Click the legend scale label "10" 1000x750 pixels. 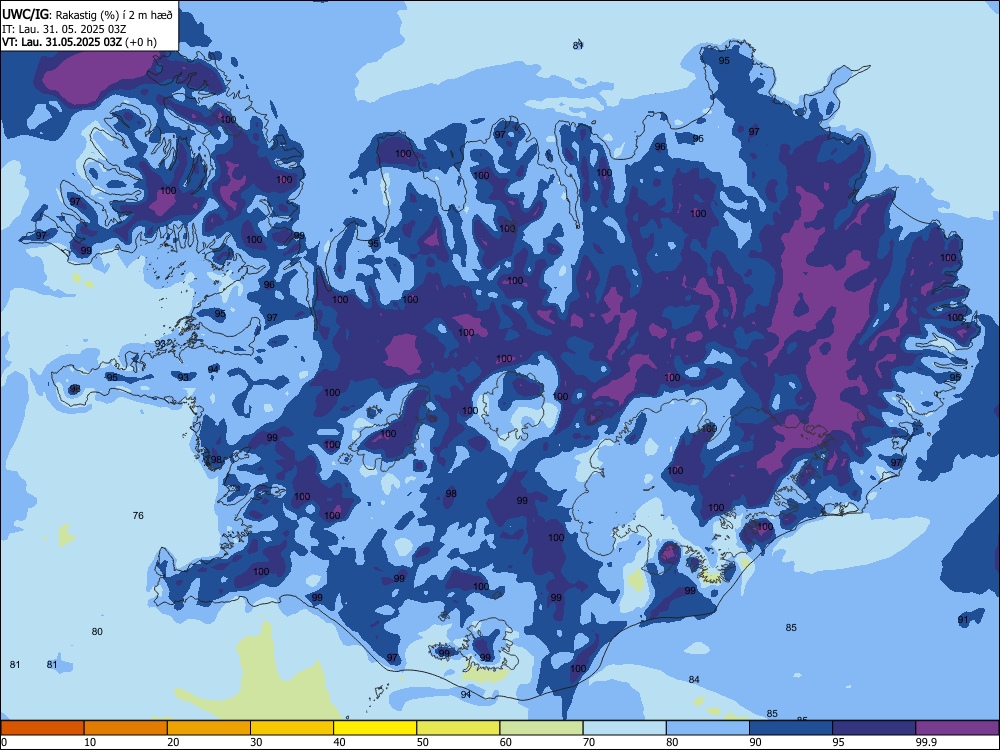[90, 742]
